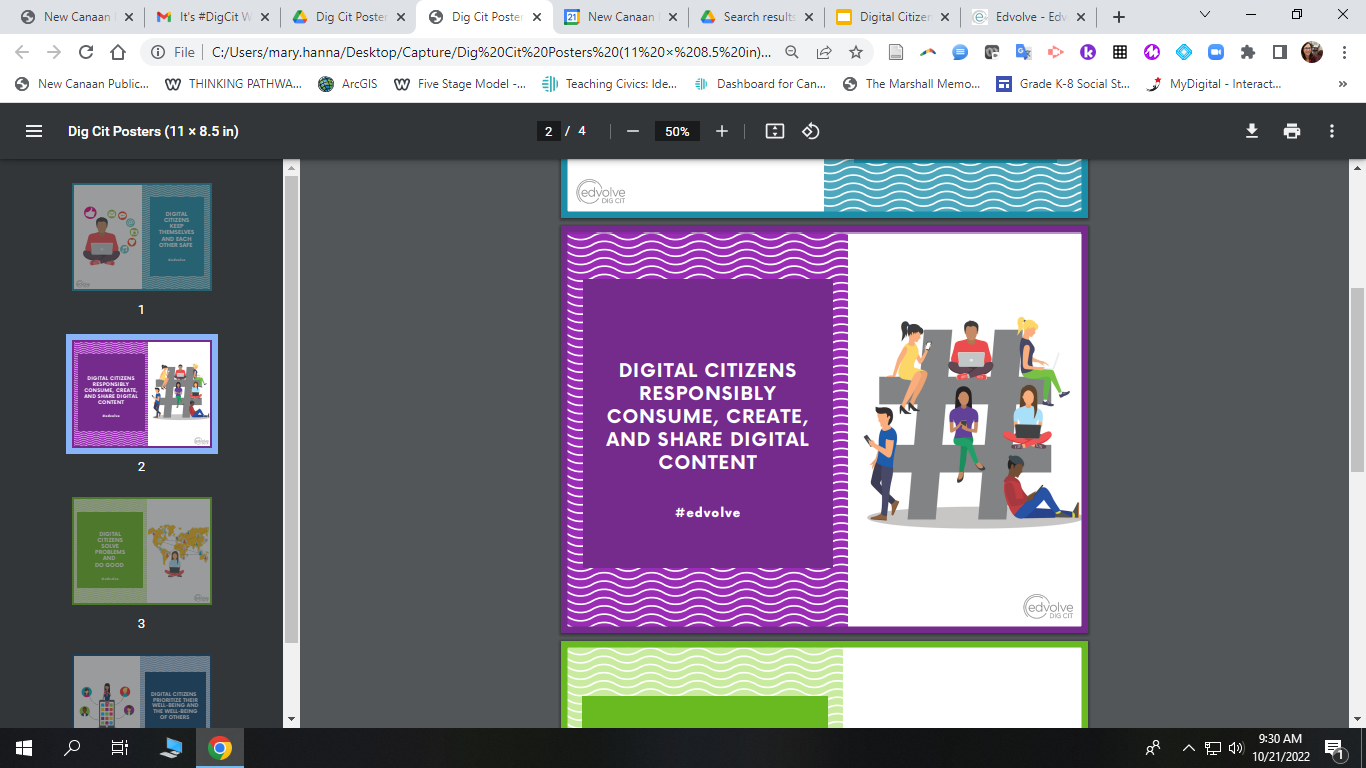Reload the current page

(86, 52)
